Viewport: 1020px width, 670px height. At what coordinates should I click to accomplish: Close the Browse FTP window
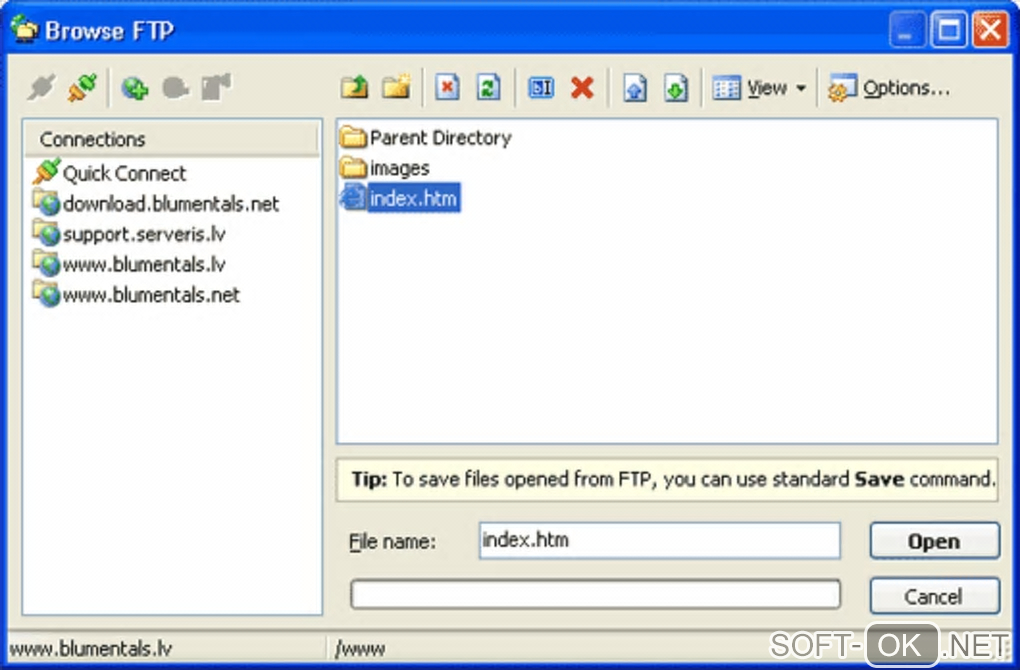990,29
